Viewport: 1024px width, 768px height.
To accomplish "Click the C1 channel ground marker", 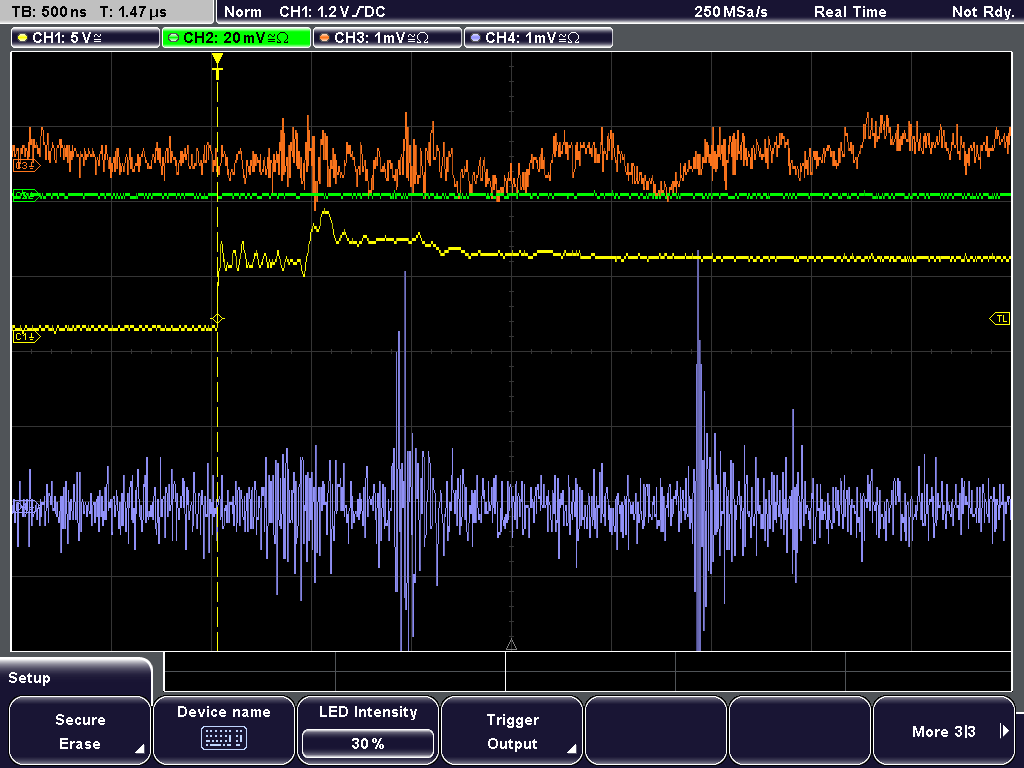I will click(x=26, y=336).
